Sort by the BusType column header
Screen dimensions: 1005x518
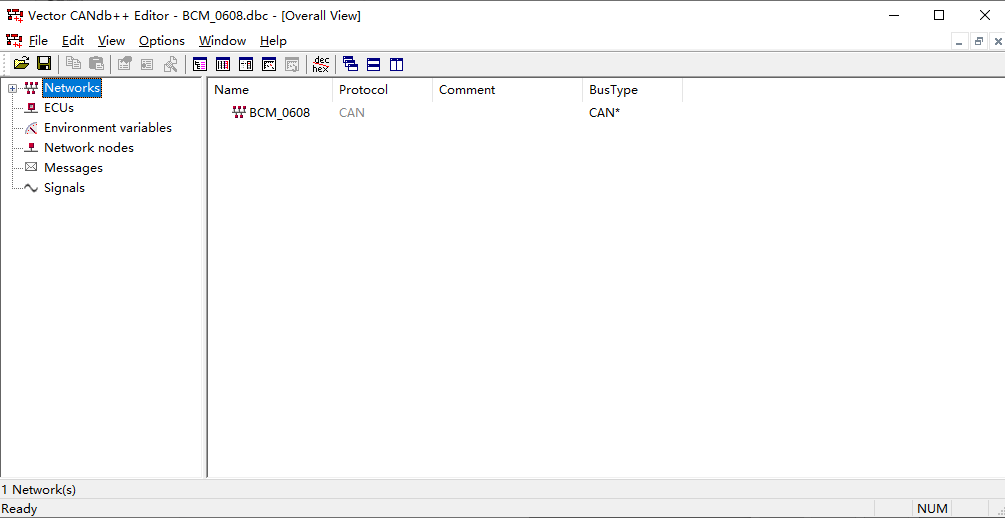(633, 90)
